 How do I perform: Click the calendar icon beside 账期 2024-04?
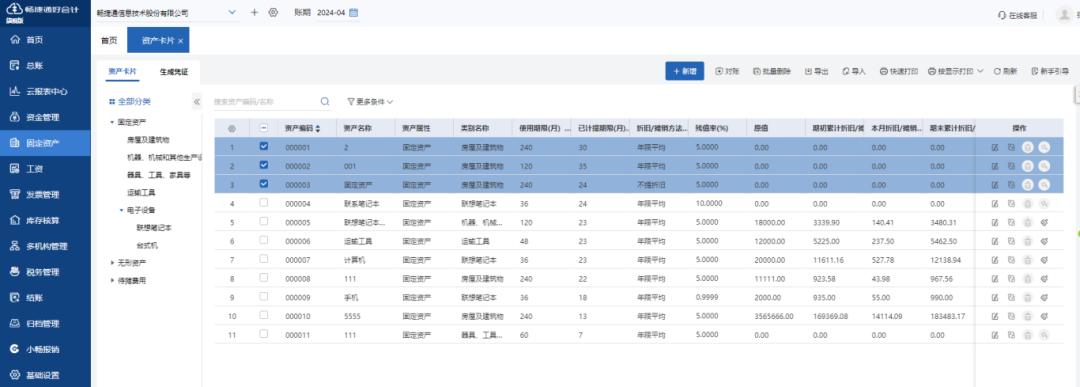pyautogui.click(x=354, y=12)
